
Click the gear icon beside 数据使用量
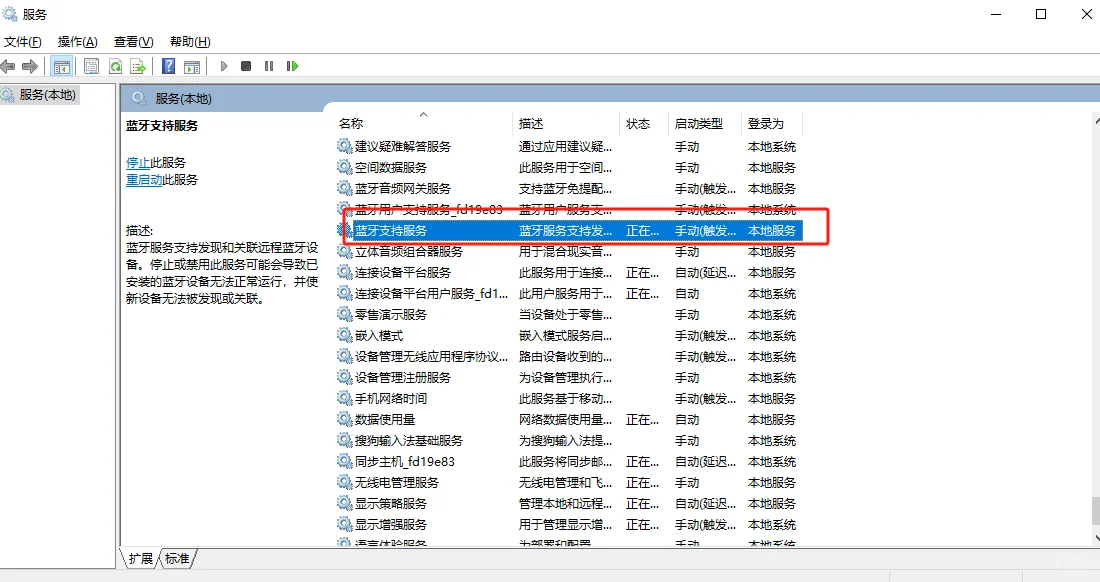point(344,419)
